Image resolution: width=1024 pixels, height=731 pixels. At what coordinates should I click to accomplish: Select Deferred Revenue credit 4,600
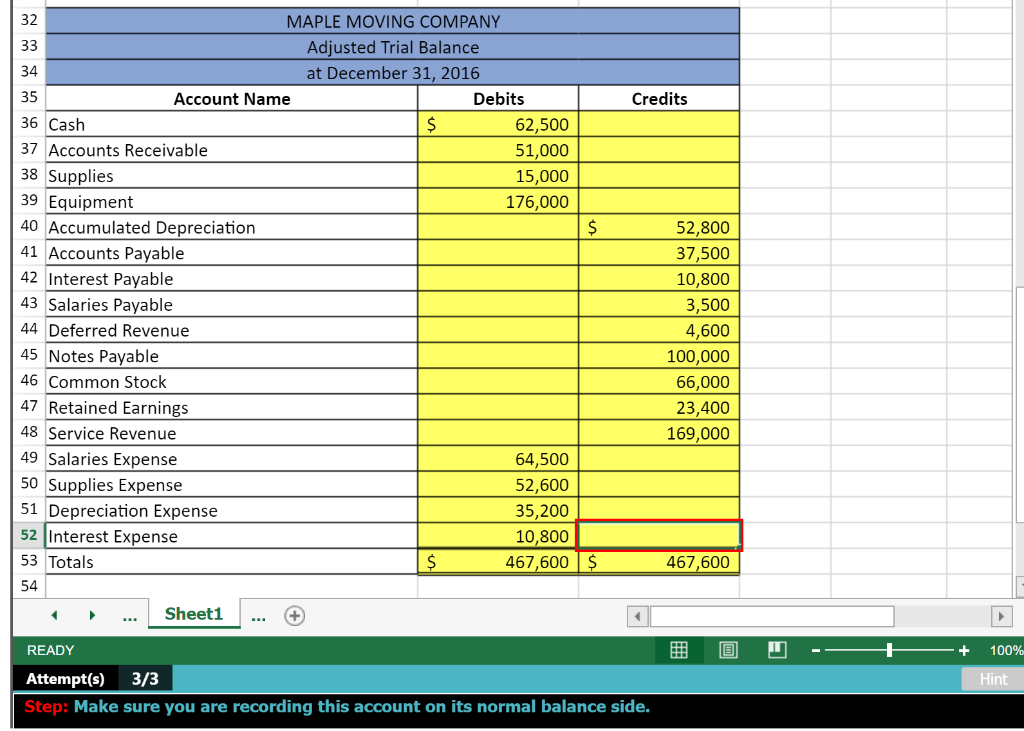(659, 330)
